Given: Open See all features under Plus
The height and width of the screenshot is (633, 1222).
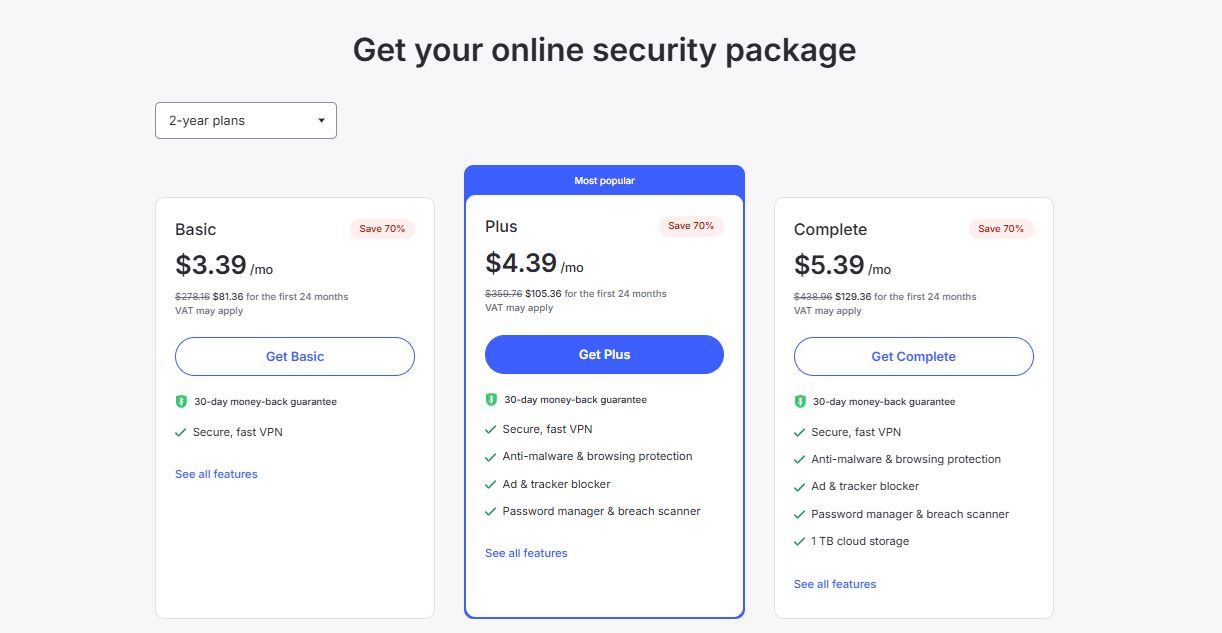Looking at the screenshot, I should 526,553.
